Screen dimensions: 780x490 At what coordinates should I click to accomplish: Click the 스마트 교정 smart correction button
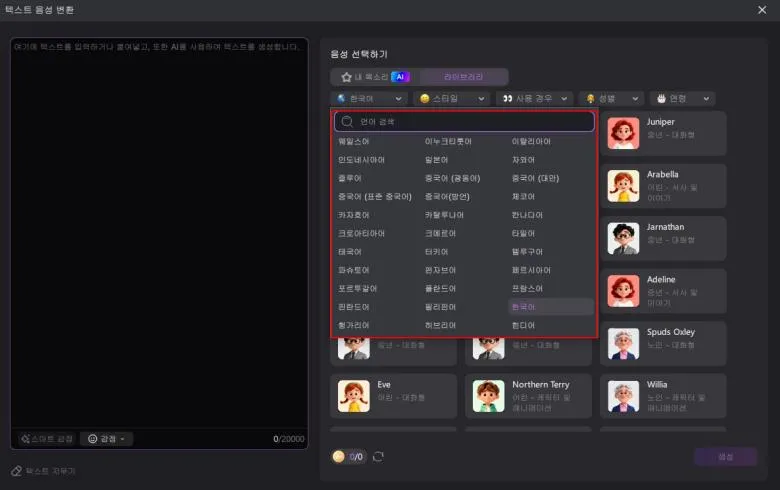[47, 439]
